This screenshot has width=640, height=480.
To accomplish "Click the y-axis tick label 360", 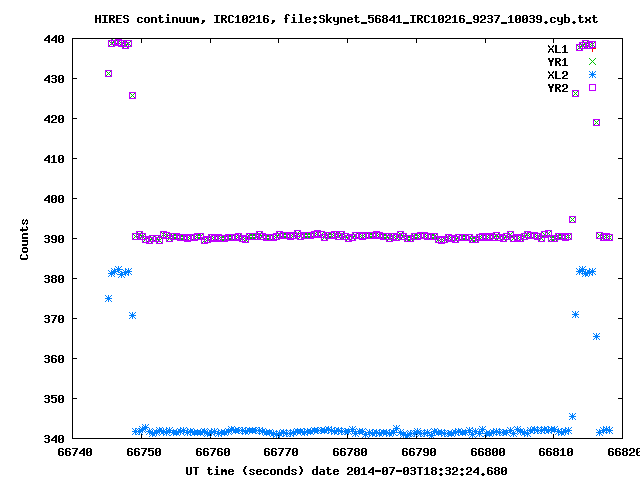I will coord(54,359).
